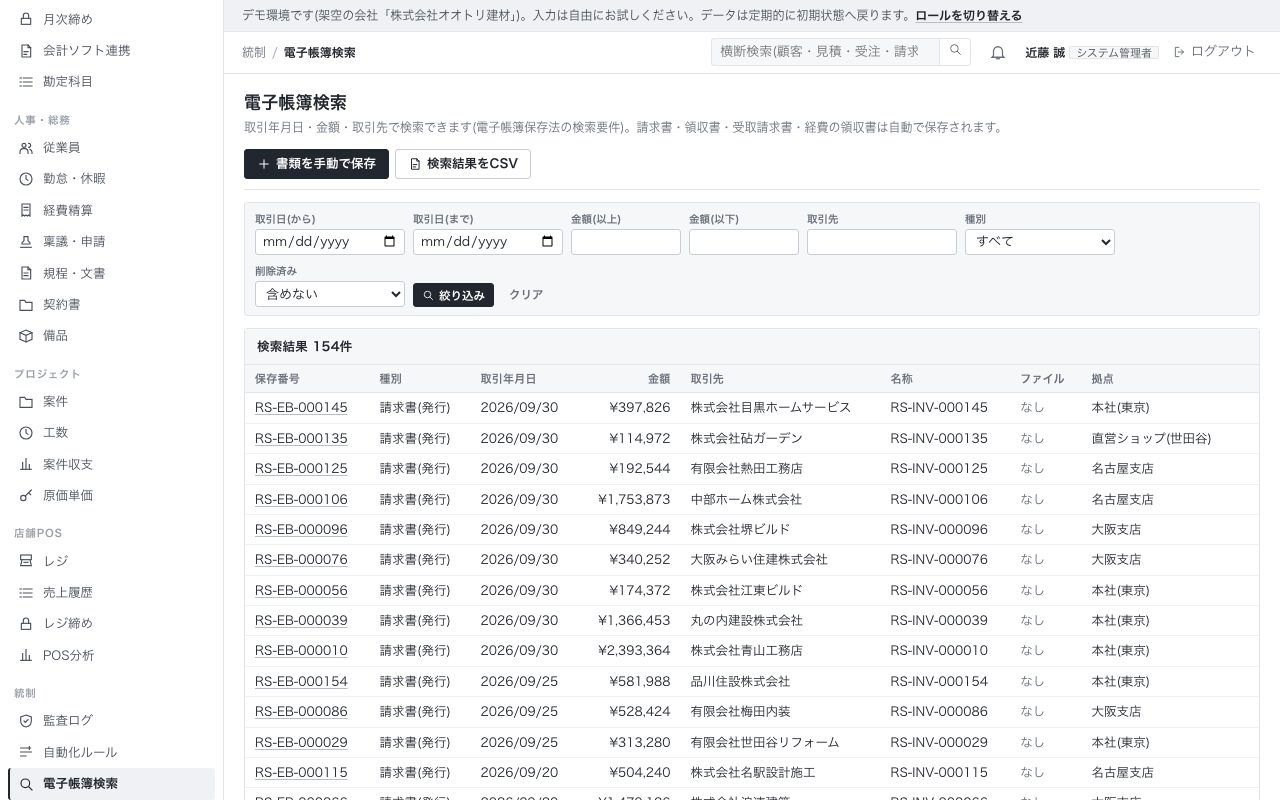
Task: Click the 原価単価 sidebar icon
Action: click(x=26, y=495)
